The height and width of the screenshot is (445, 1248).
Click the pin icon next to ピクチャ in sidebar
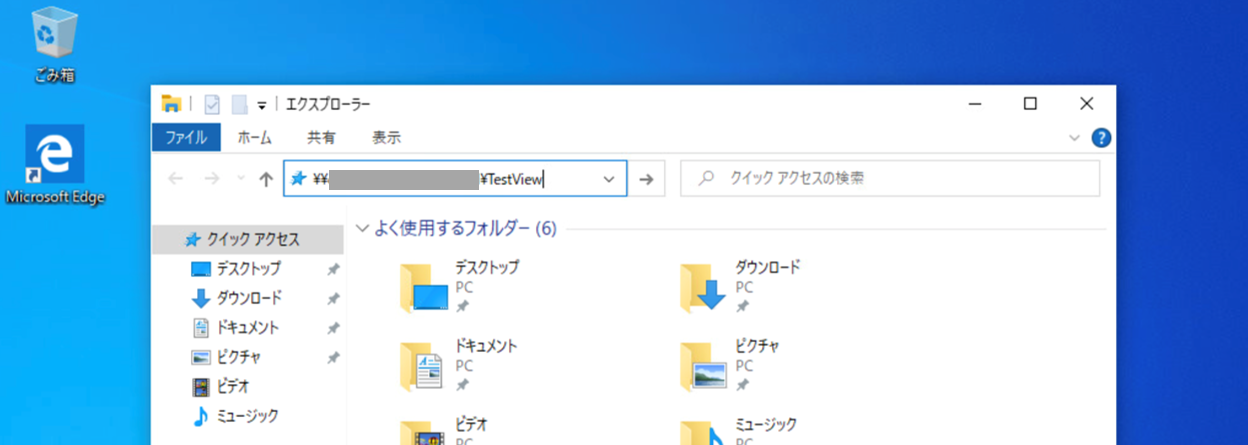click(333, 357)
